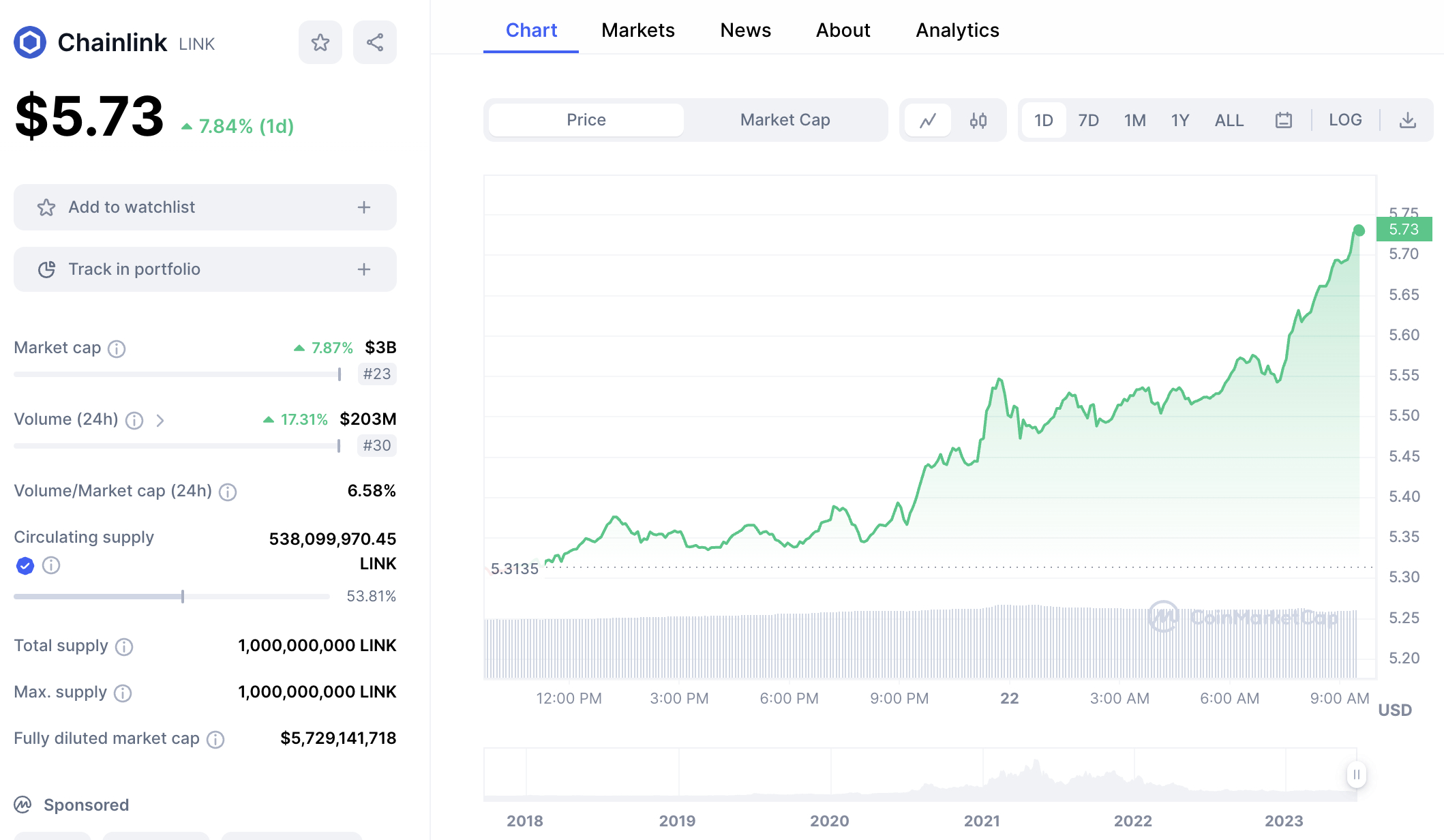This screenshot has height=840, width=1444.
Task: Switch to candlestick chart icon
Action: (x=978, y=121)
